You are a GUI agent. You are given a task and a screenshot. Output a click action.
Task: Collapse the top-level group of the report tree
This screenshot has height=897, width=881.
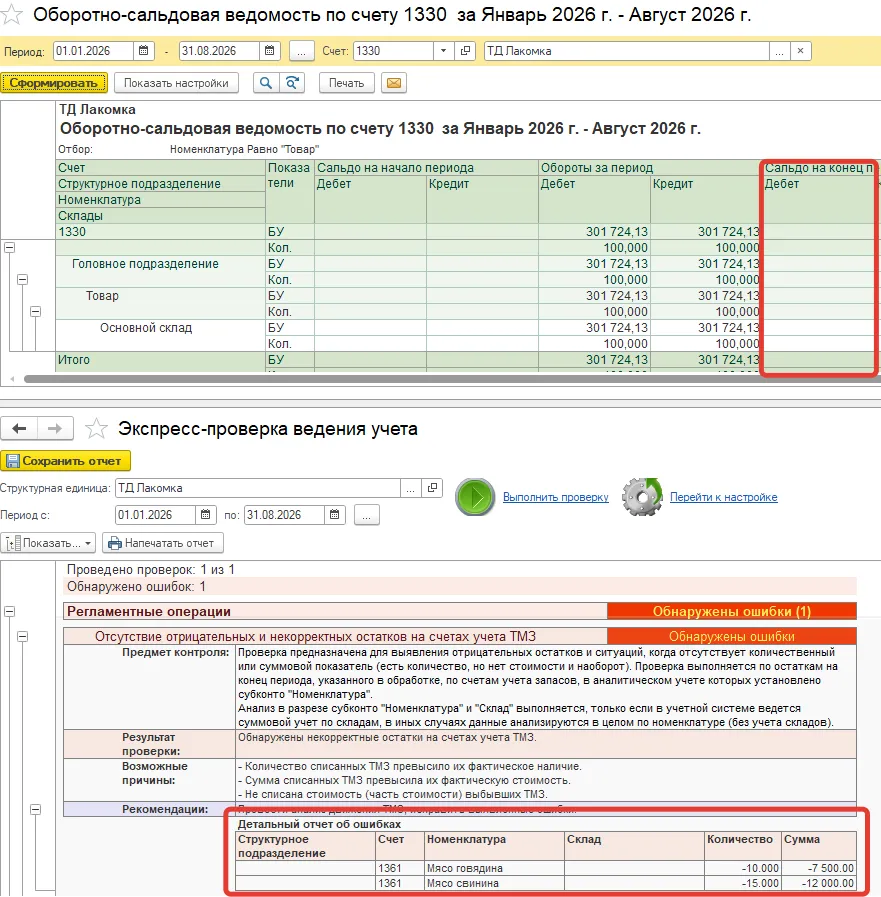tap(9, 248)
